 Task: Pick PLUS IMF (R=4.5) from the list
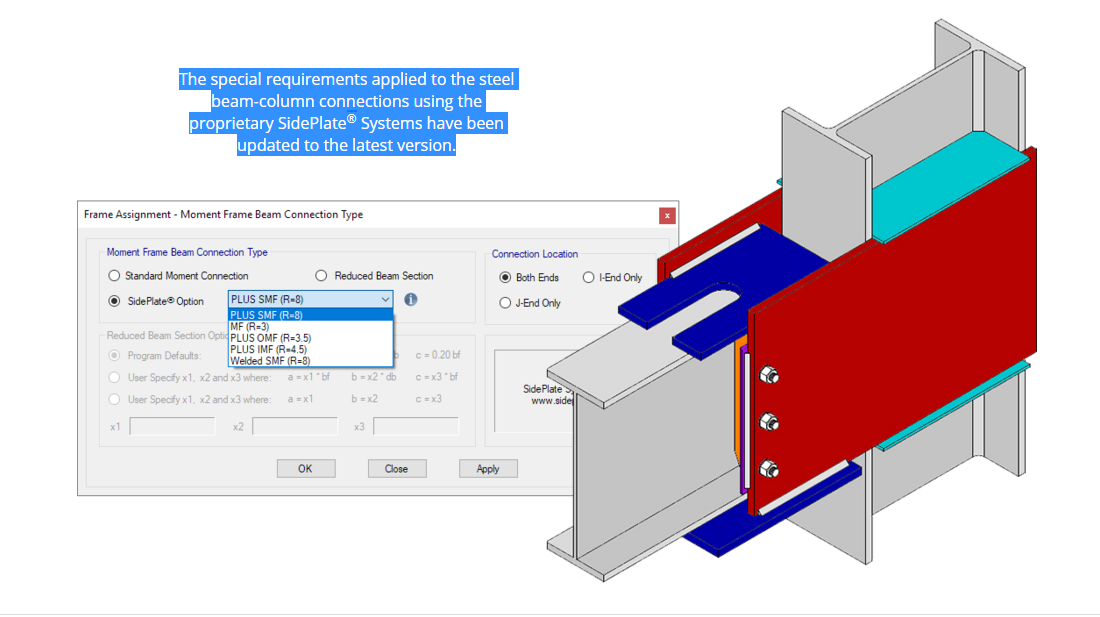point(310,349)
